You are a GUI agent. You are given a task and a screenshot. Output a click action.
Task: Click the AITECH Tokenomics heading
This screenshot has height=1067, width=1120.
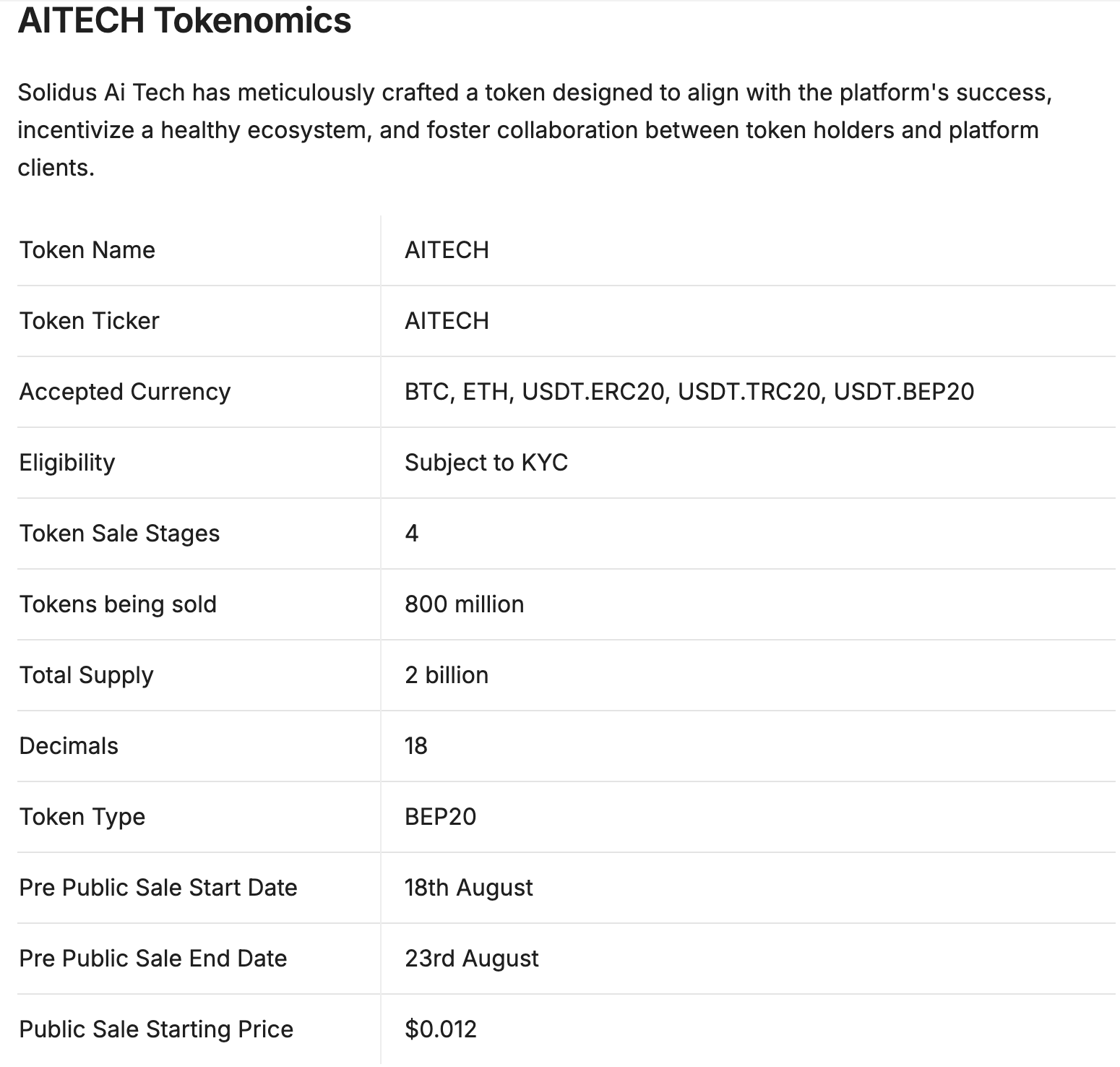point(184,20)
